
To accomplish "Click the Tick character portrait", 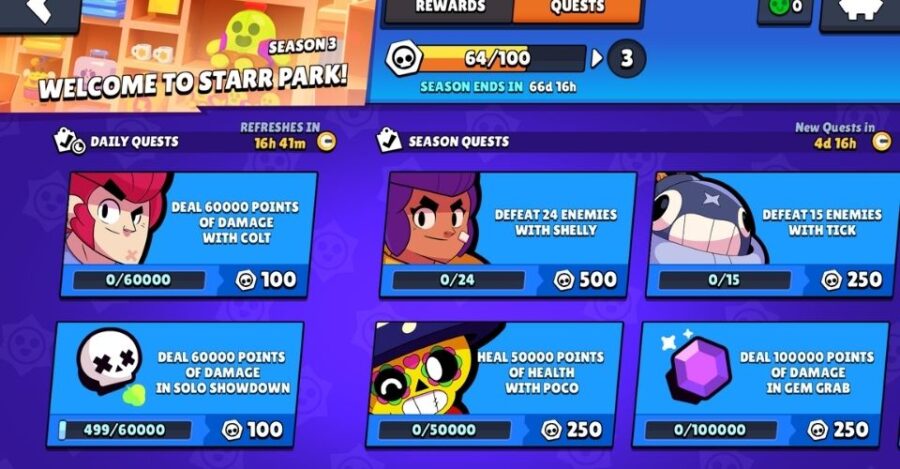I will coord(703,218).
